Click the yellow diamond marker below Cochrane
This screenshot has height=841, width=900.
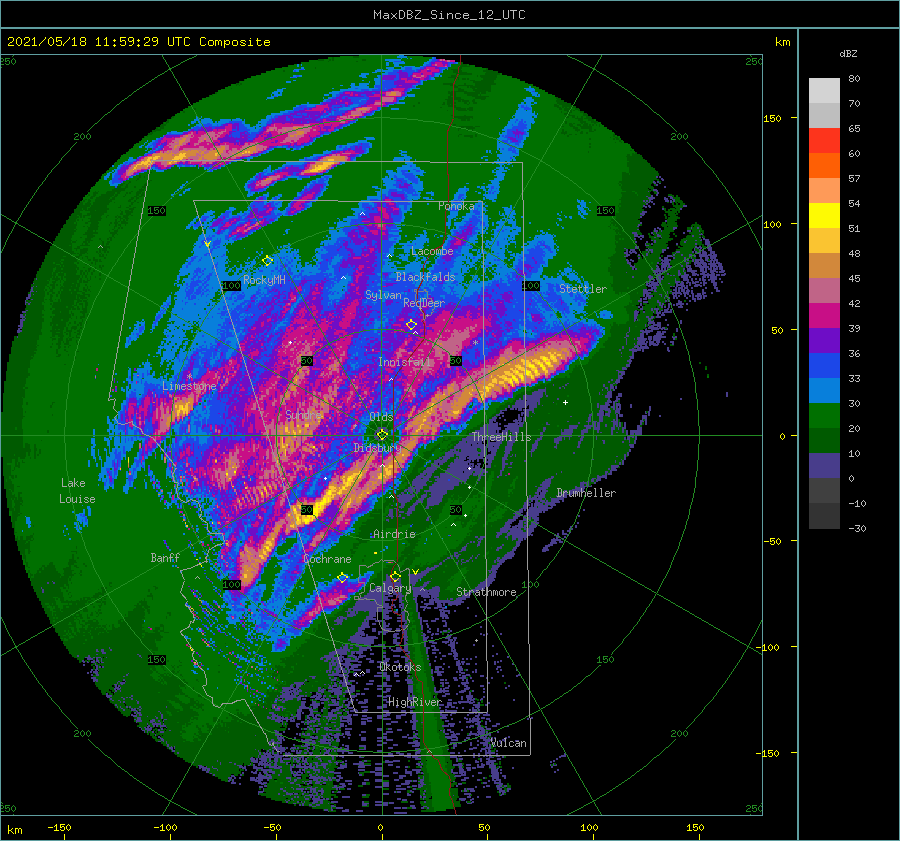342,577
